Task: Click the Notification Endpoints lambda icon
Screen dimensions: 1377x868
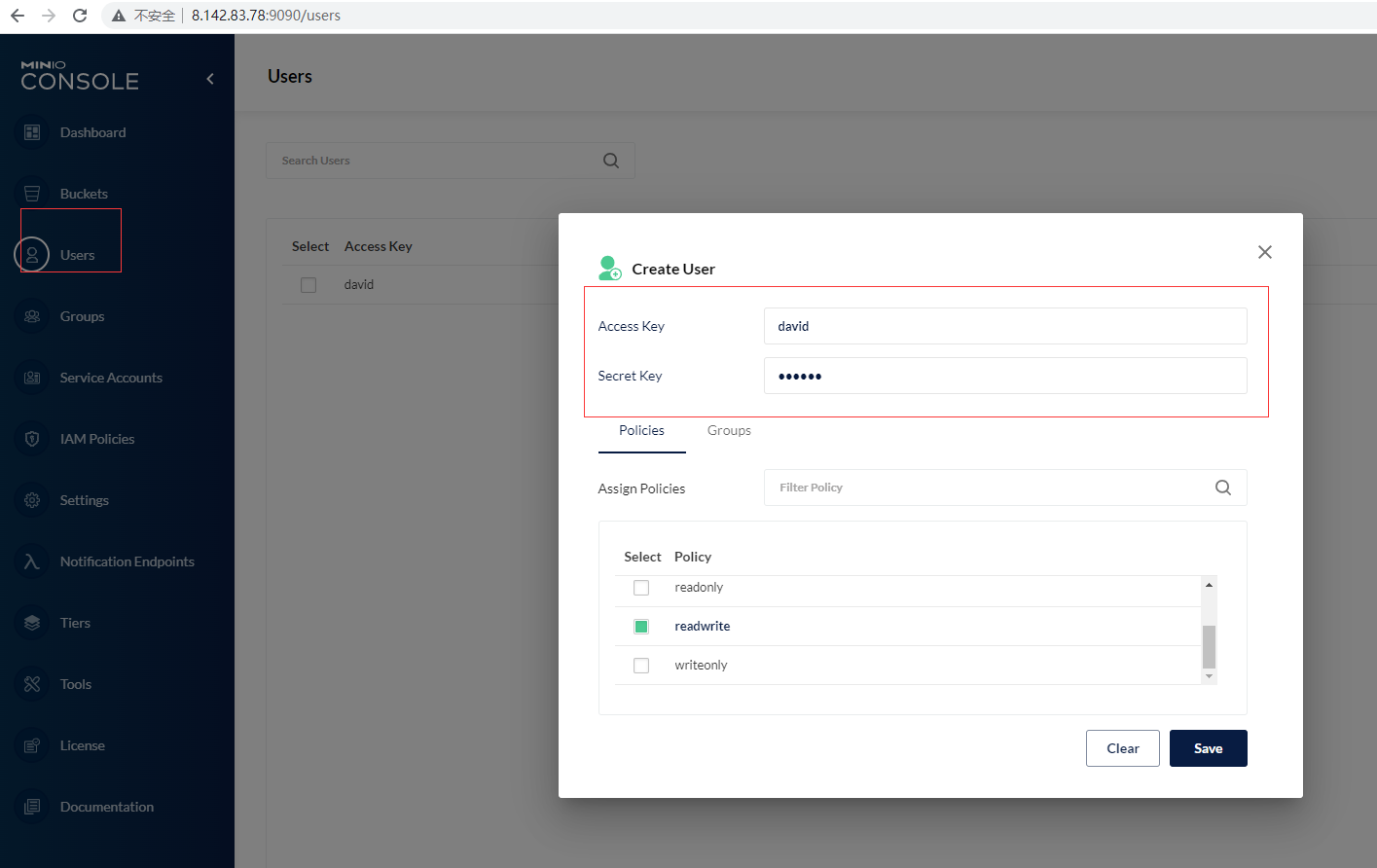Action: point(32,561)
